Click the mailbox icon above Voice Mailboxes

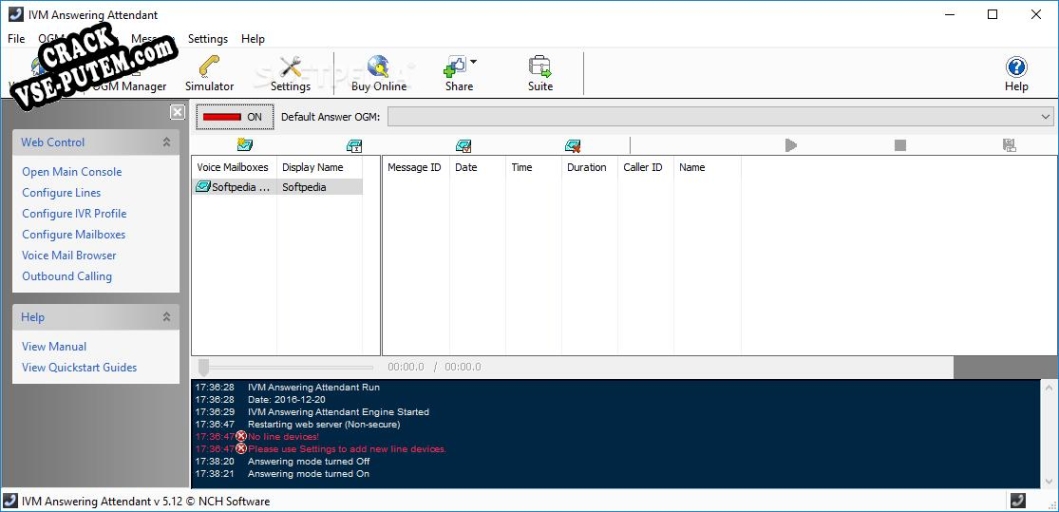244,146
